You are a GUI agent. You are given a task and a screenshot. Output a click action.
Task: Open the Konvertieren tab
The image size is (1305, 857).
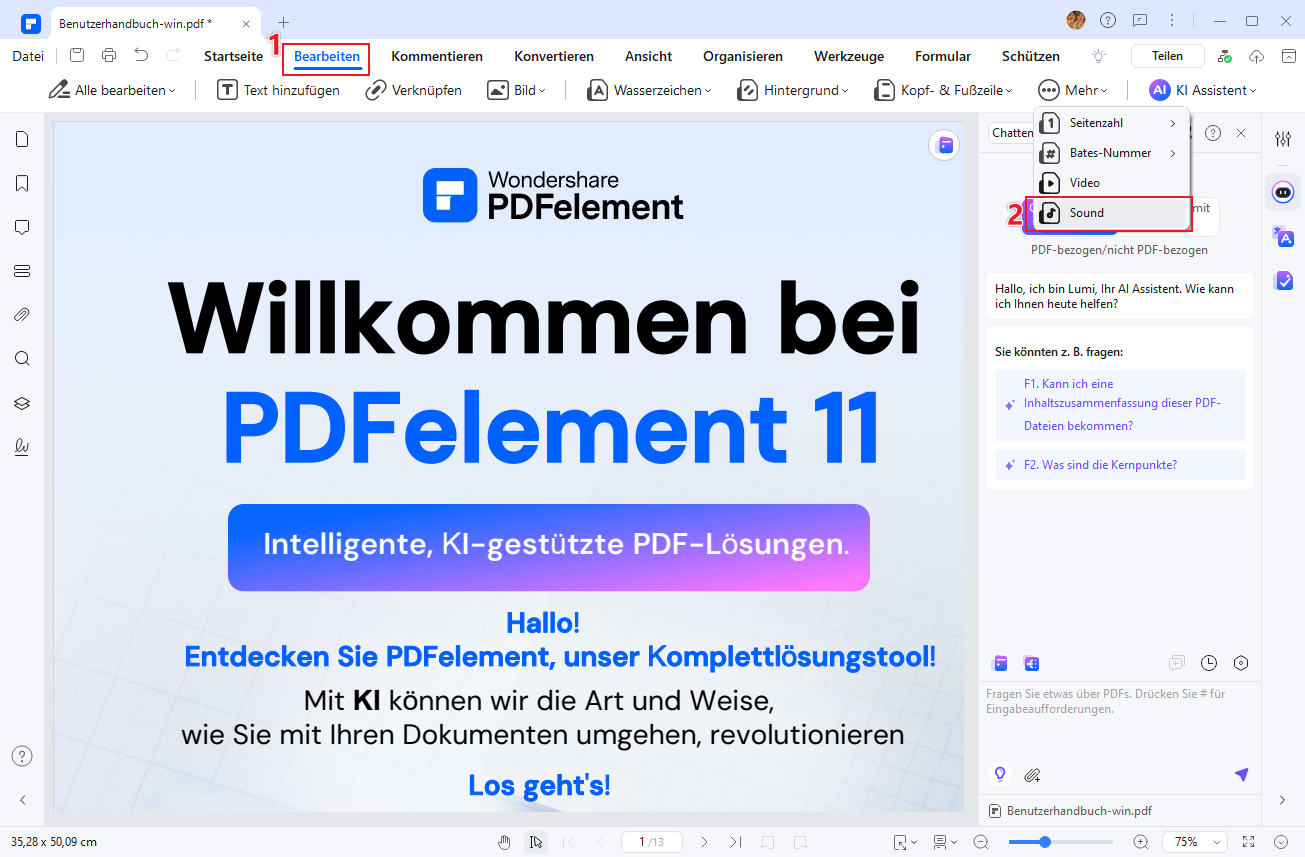tap(554, 57)
